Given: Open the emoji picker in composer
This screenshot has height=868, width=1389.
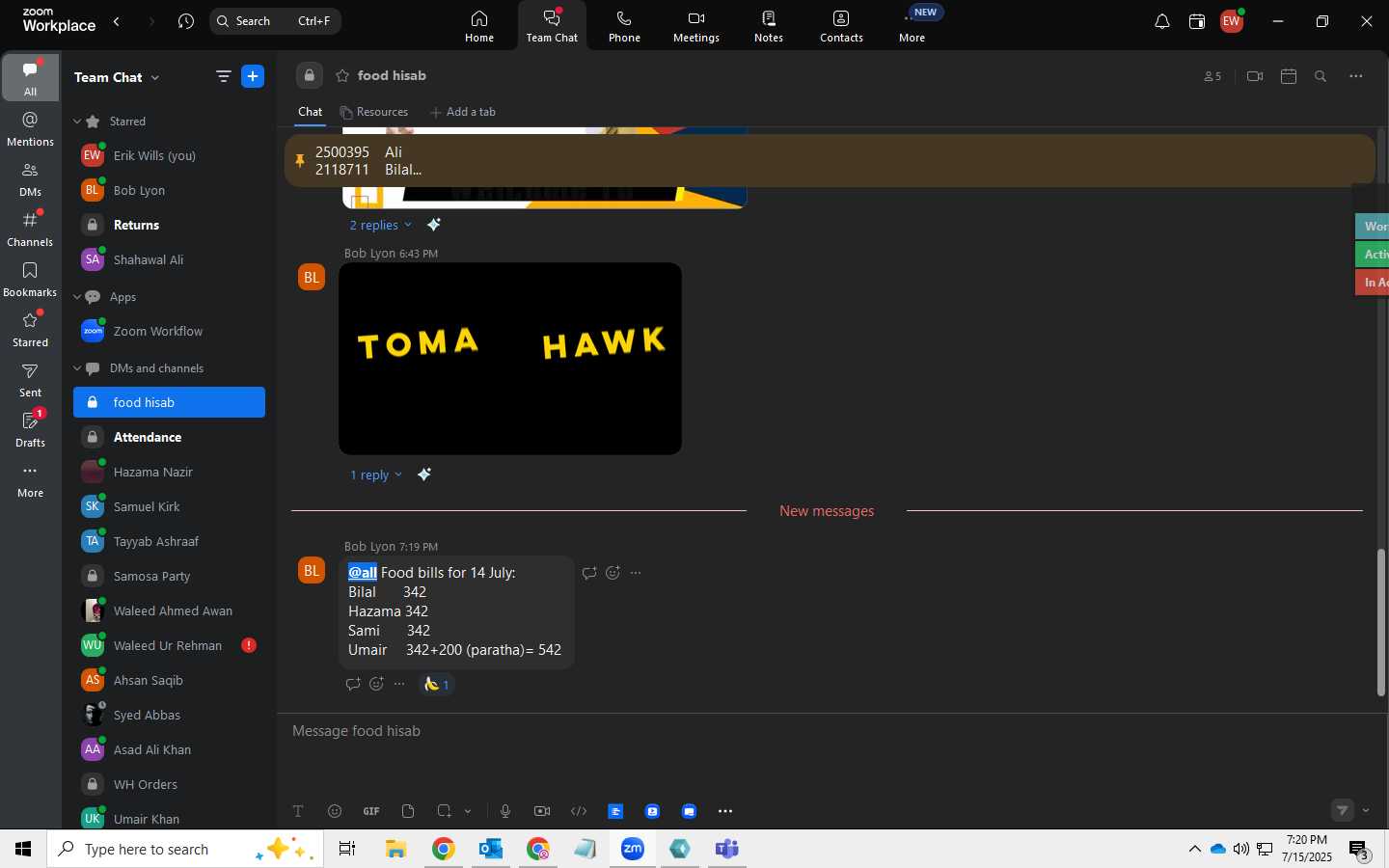Looking at the screenshot, I should [335, 811].
